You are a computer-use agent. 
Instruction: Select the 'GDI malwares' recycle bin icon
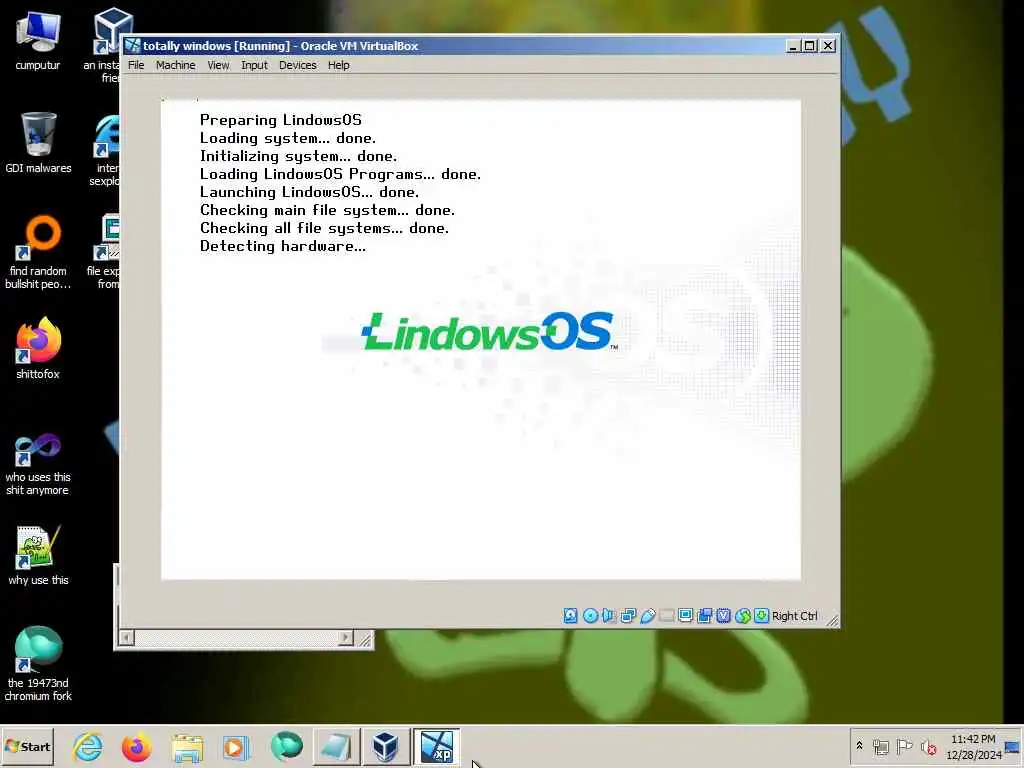click(x=38, y=142)
